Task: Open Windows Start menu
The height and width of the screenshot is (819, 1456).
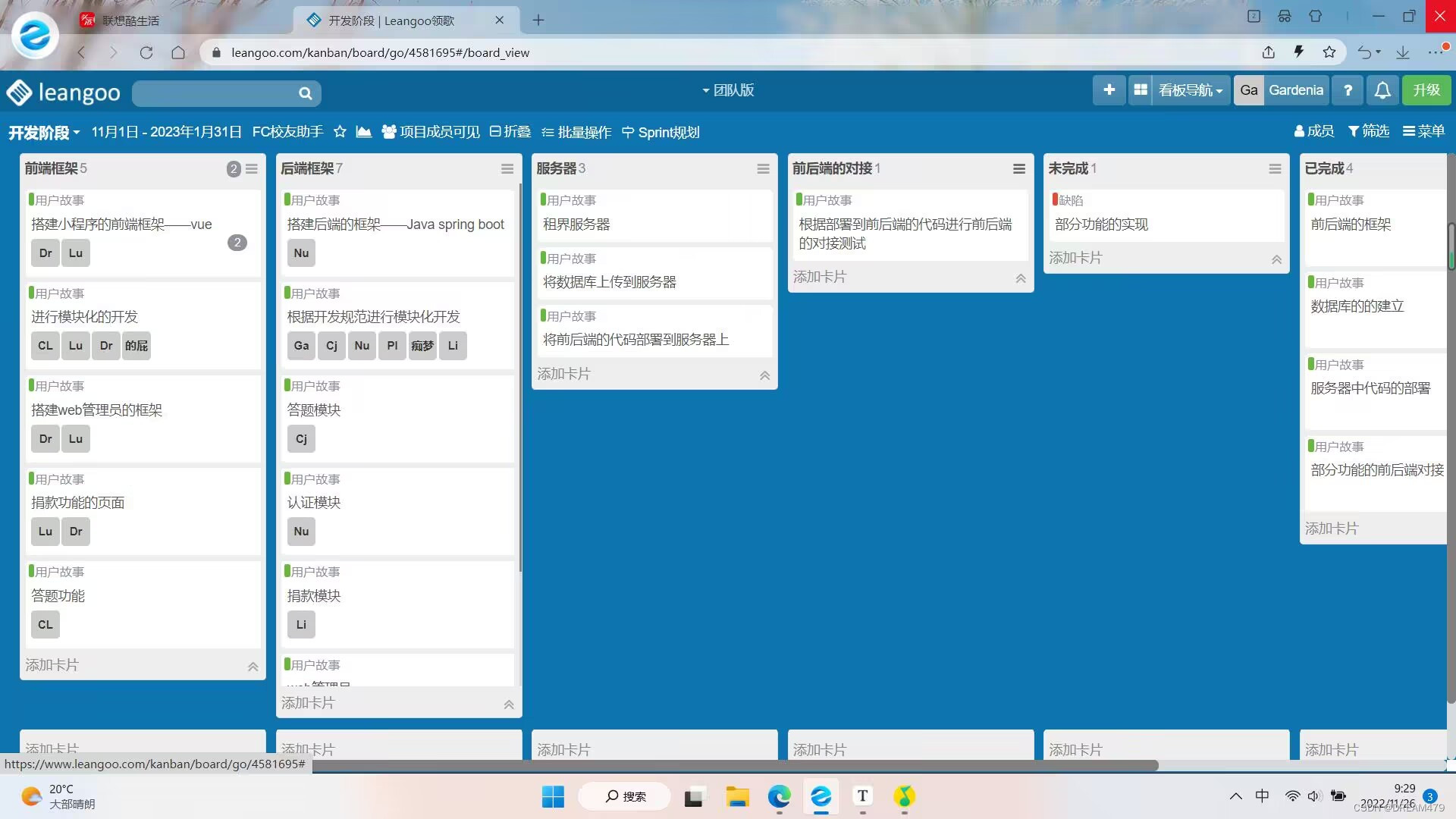Action: (x=553, y=796)
